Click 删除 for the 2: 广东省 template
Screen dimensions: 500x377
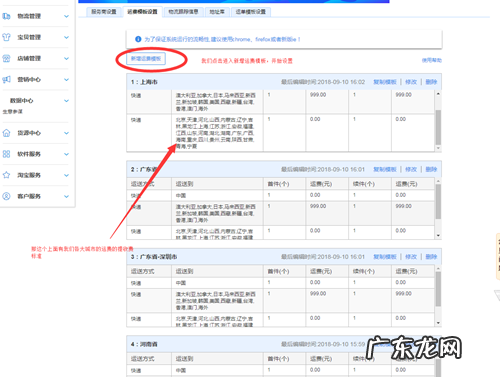tap(431, 169)
